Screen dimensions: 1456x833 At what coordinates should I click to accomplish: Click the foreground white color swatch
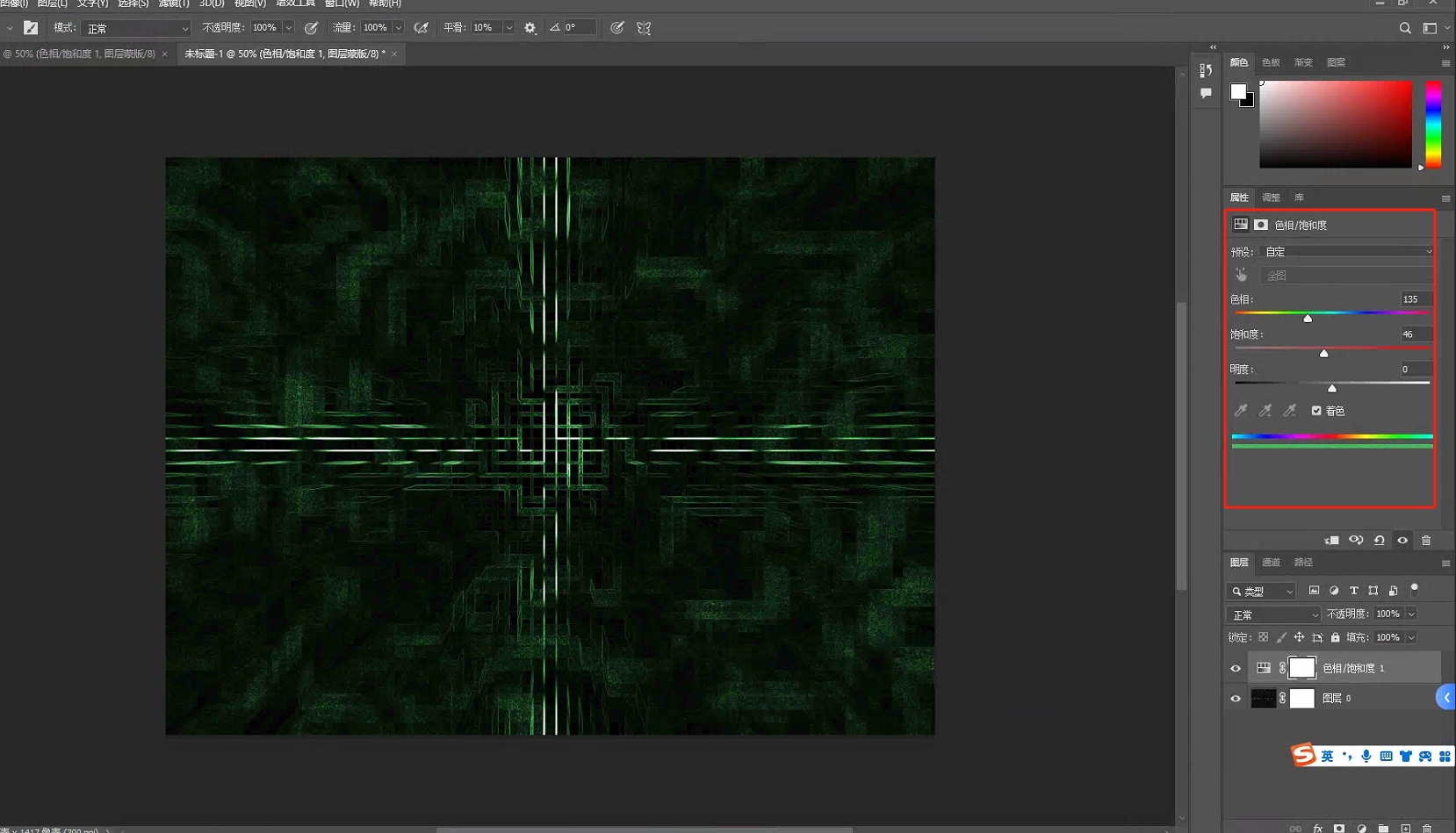[1238, 91]
